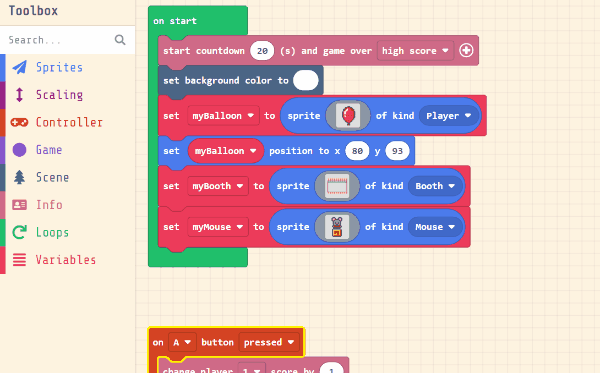
Task: Click the Controller gamepad icon
Action: click(20, 122)
